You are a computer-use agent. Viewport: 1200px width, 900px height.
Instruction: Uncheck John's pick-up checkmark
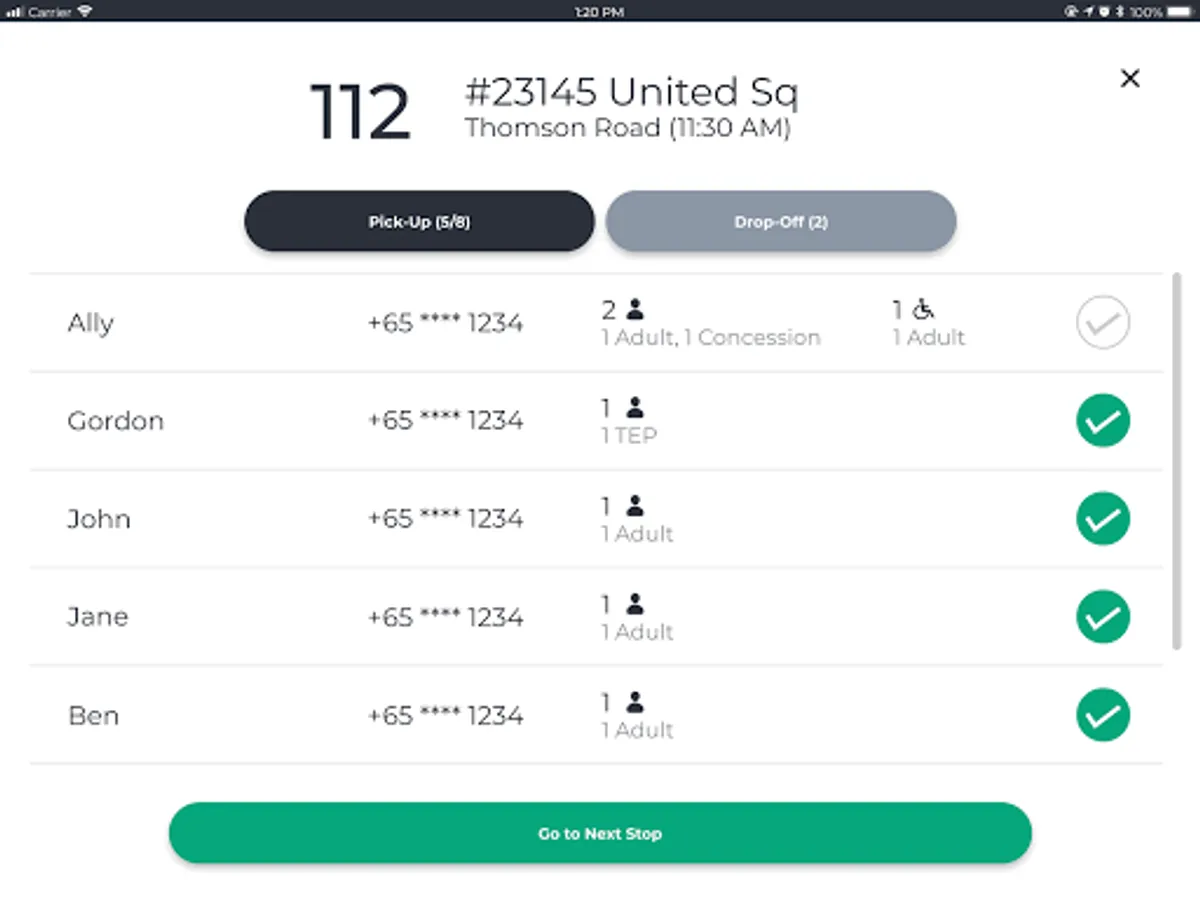1103,519
